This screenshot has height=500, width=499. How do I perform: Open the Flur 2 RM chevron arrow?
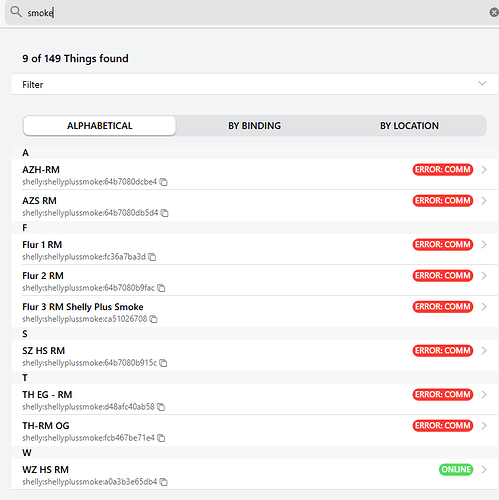pos(484,276)
